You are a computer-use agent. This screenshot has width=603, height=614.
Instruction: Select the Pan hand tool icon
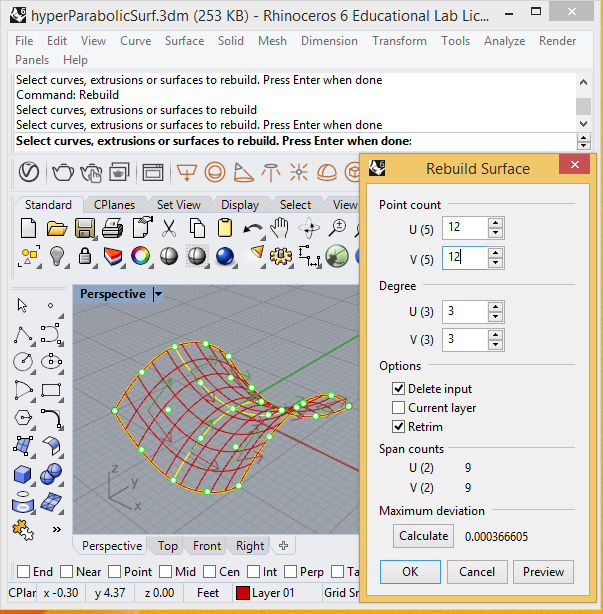coord(279,228)
